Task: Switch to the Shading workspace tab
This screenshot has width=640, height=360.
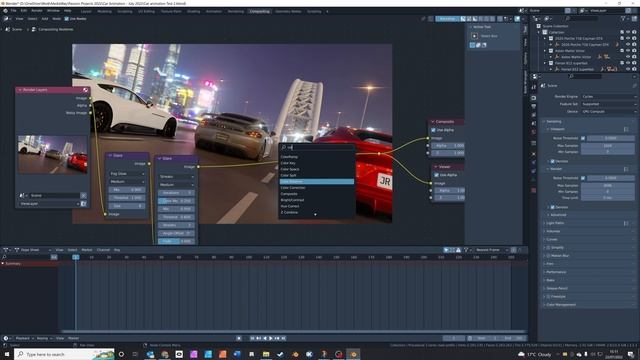Action: pyautogui.click(x=193, y=11)
